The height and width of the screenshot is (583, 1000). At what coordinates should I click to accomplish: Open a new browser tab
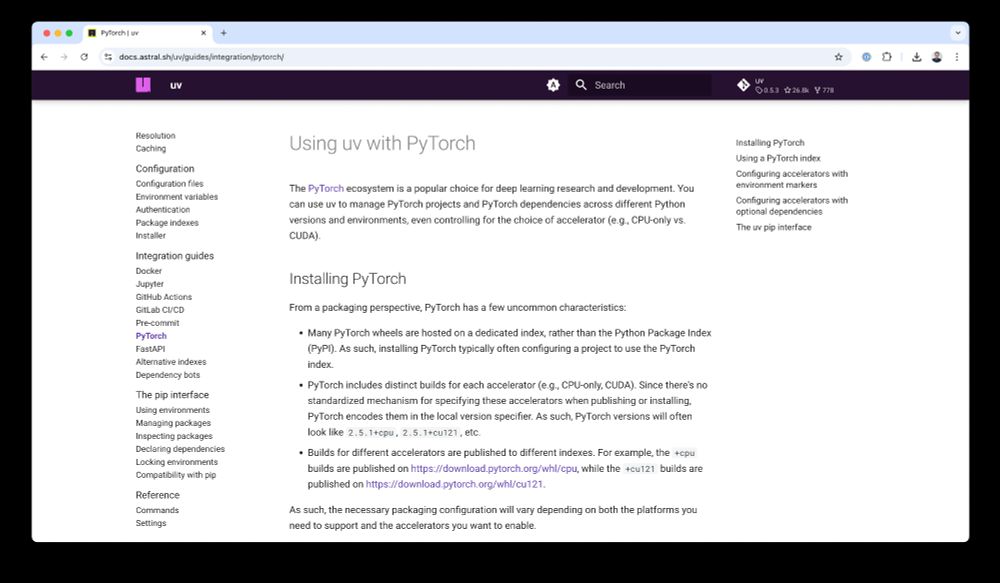click(223, 33)
